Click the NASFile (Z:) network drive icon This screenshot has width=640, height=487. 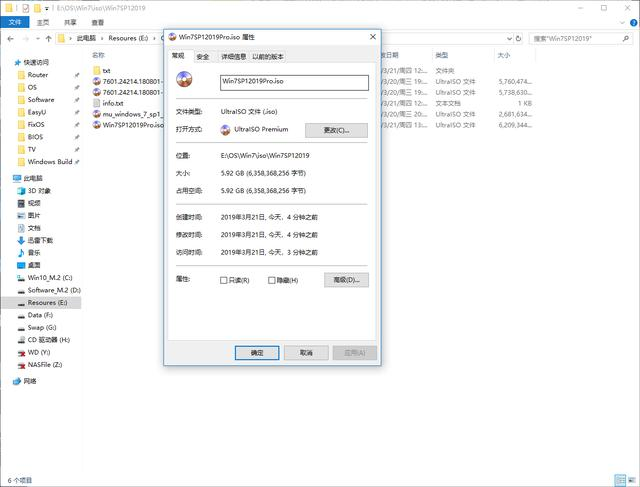21,365
